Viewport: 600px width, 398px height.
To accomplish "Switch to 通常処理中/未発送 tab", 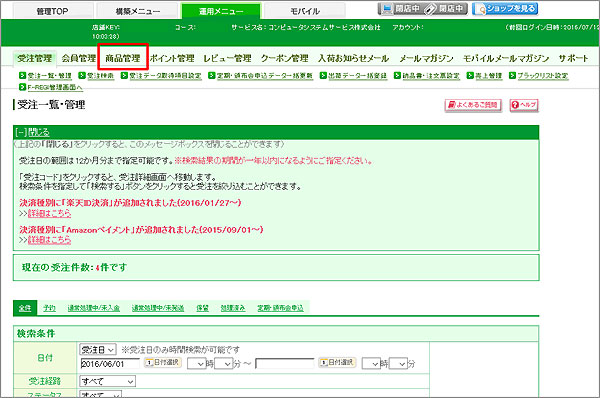I will (158, 308).
